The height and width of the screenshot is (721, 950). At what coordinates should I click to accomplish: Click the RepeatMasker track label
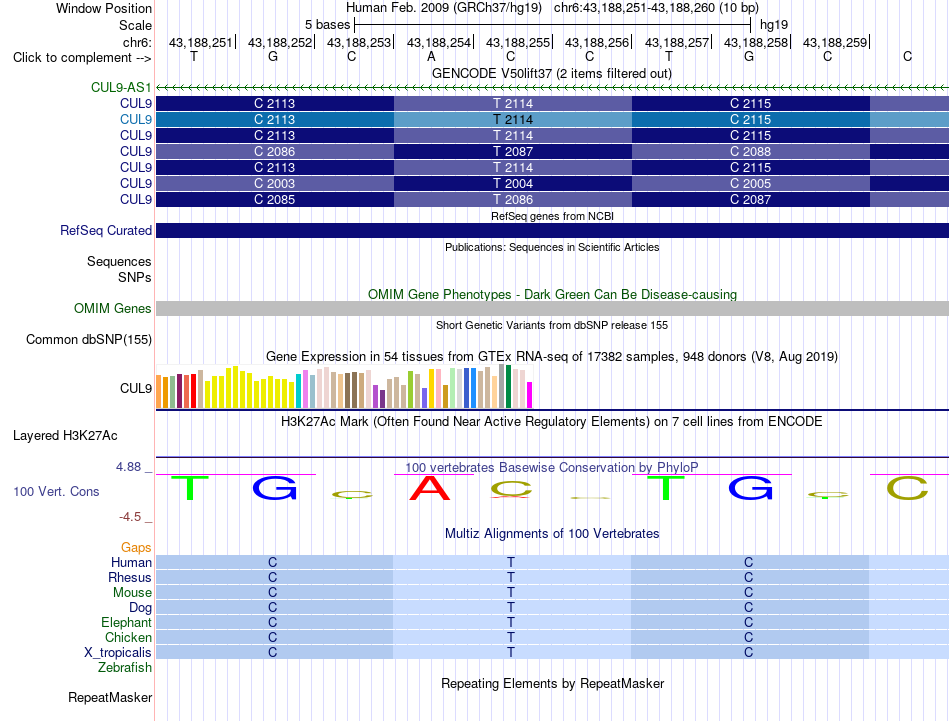pos(110,697)
